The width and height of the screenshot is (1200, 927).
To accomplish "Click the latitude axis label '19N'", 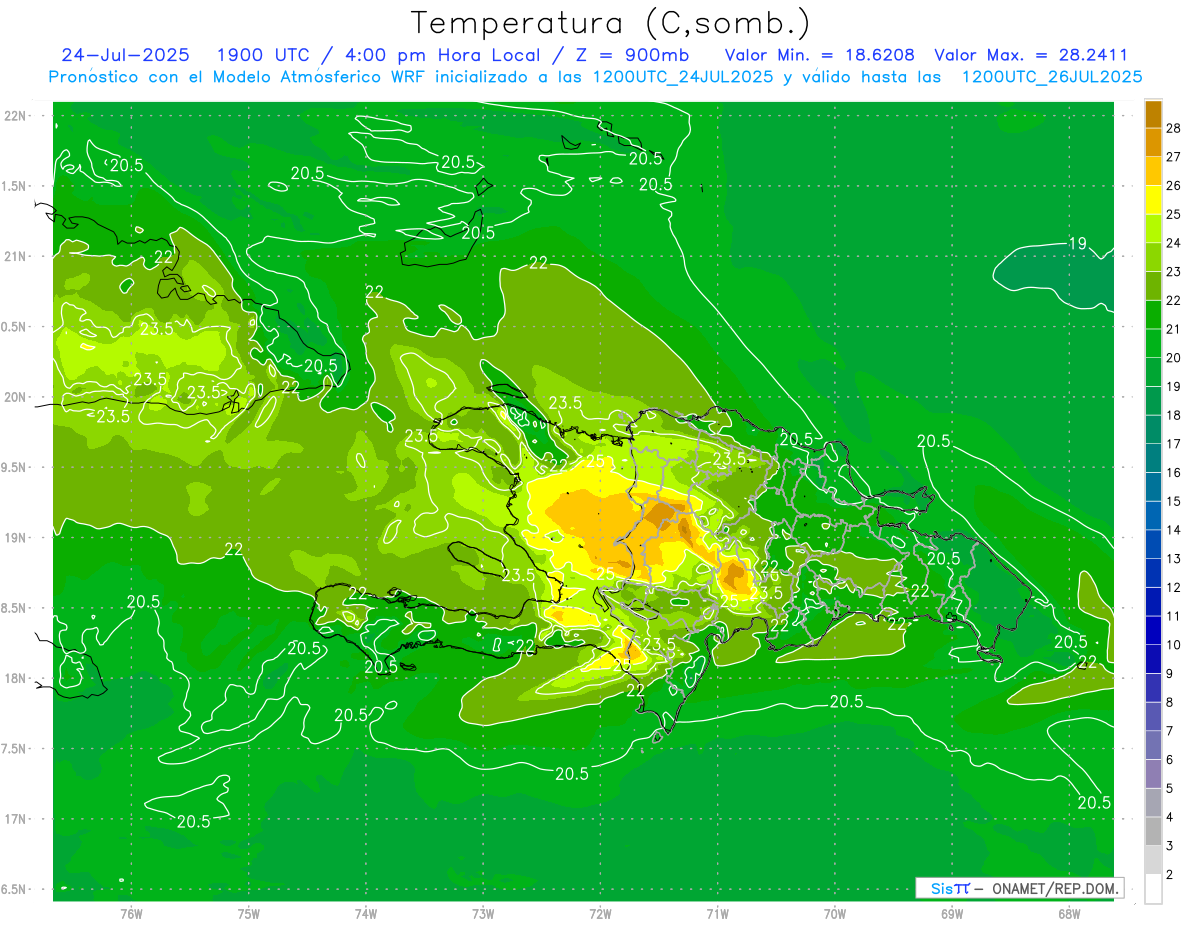I will pos(16,537).
